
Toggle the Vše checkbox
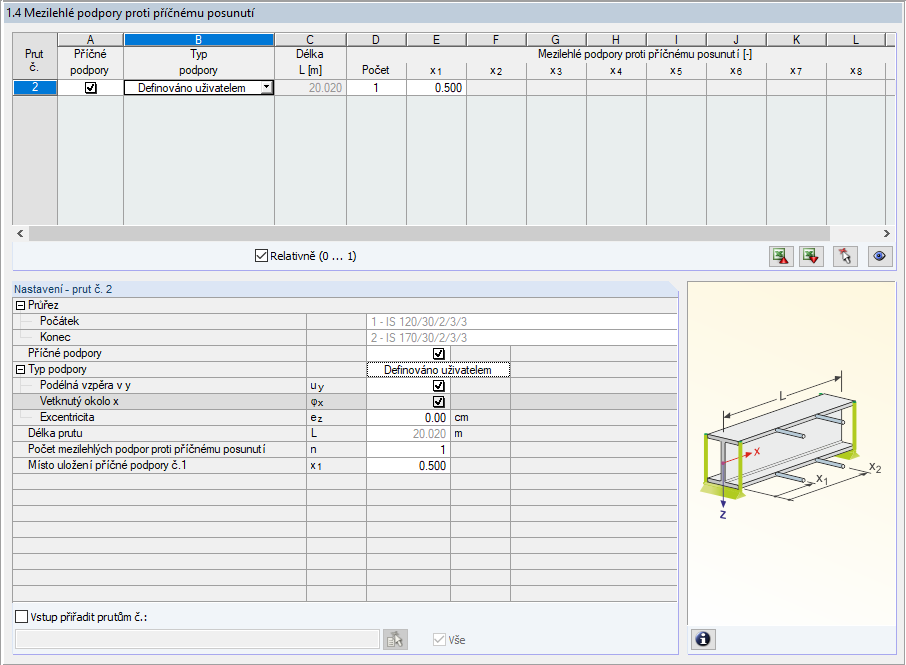[439, 640]
